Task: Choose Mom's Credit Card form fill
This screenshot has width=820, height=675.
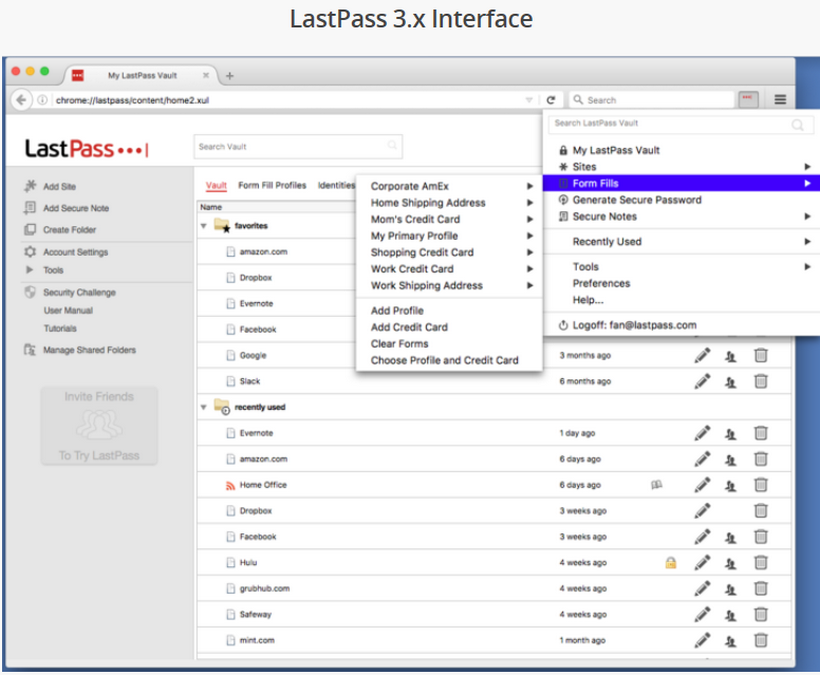Action: coord(415,219)
